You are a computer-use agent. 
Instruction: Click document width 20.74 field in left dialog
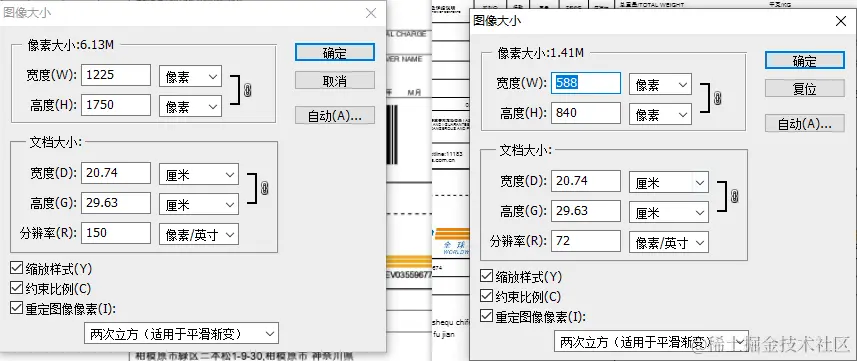coord(116,173)
